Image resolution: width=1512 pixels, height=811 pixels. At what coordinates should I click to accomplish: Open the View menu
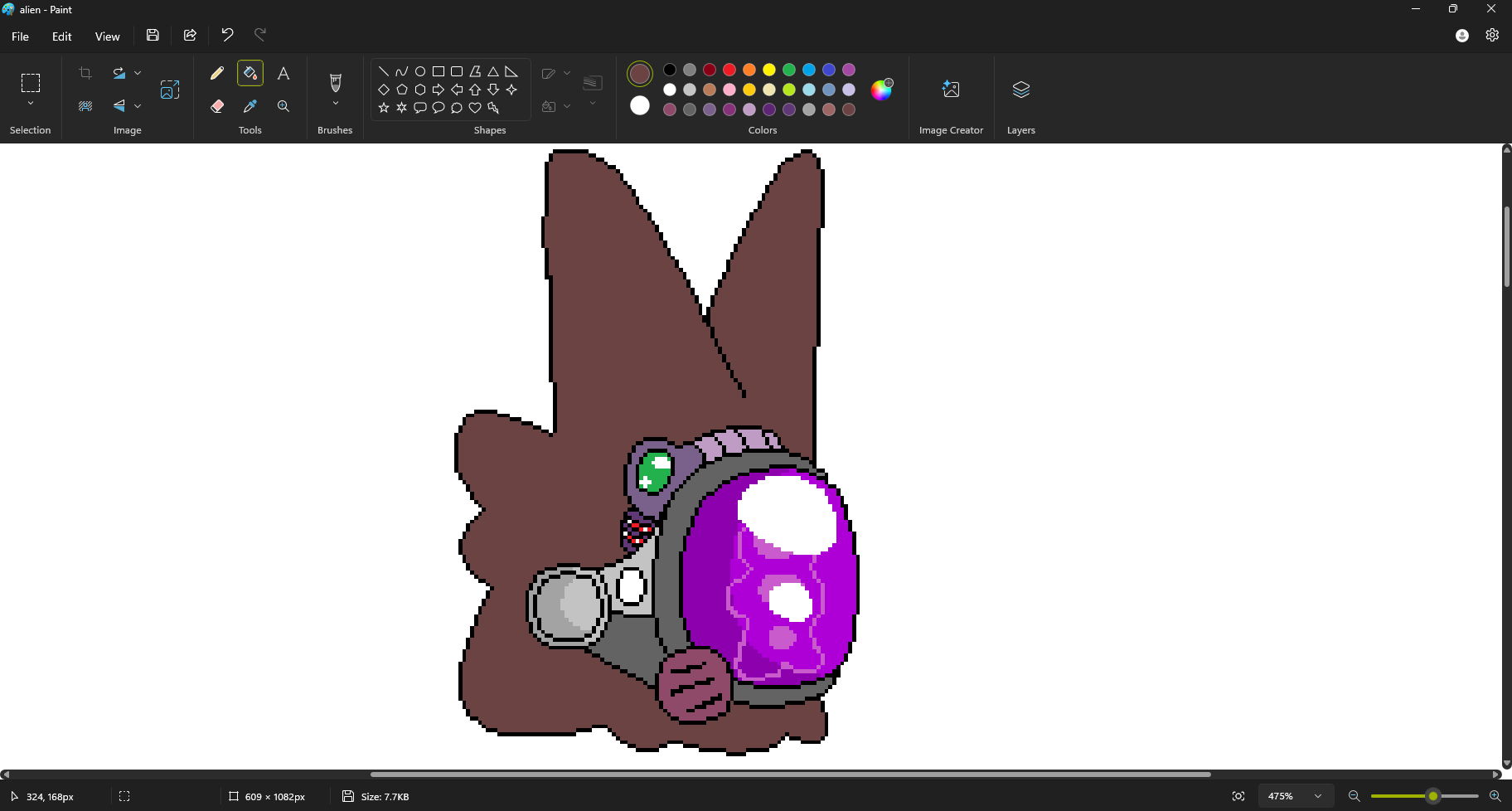[107, 36]
